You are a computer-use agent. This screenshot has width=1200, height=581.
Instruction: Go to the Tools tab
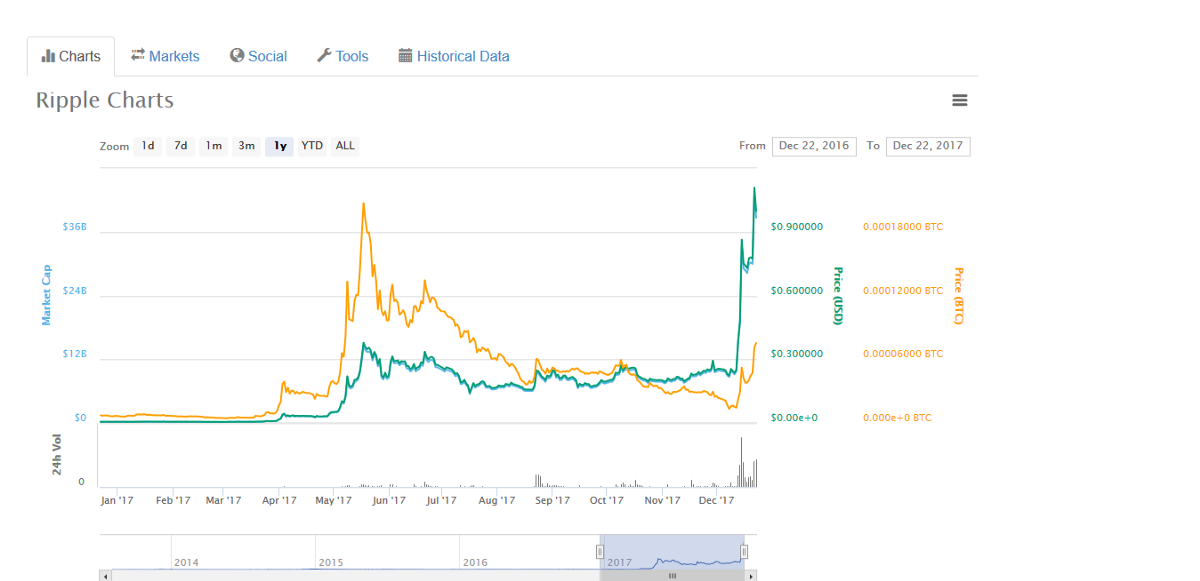coord(342,56)
